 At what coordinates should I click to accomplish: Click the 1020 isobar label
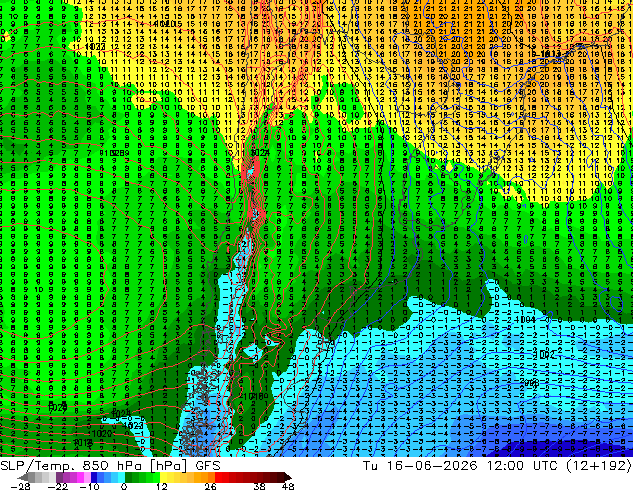click(x=102, y=434)
